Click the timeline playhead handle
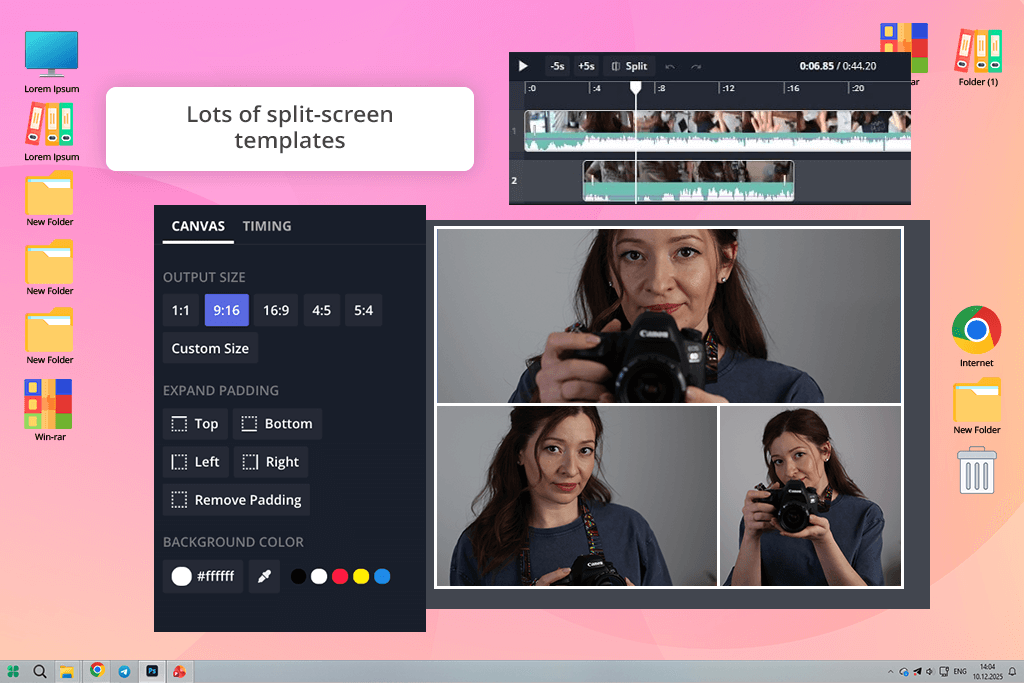The height and width of the screenshot is (683, 1024). [635, 87]
